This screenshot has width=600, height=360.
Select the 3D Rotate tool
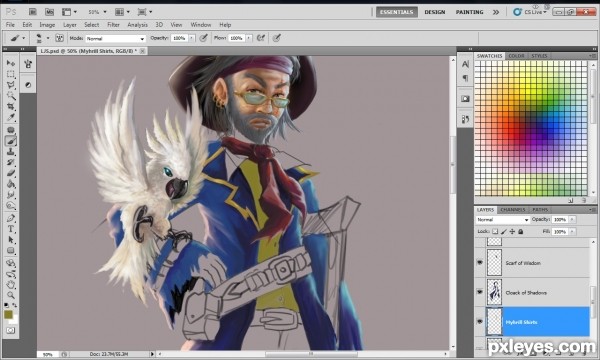coord(11,263)
